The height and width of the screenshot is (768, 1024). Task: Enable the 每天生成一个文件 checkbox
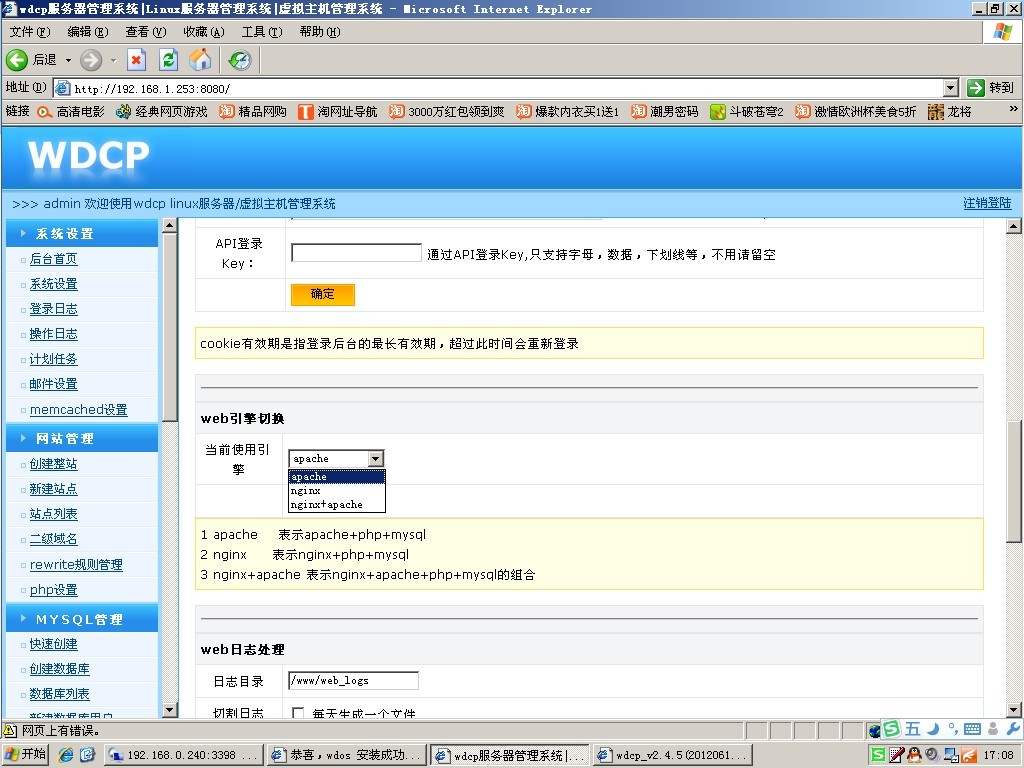[x=298, y=713]
